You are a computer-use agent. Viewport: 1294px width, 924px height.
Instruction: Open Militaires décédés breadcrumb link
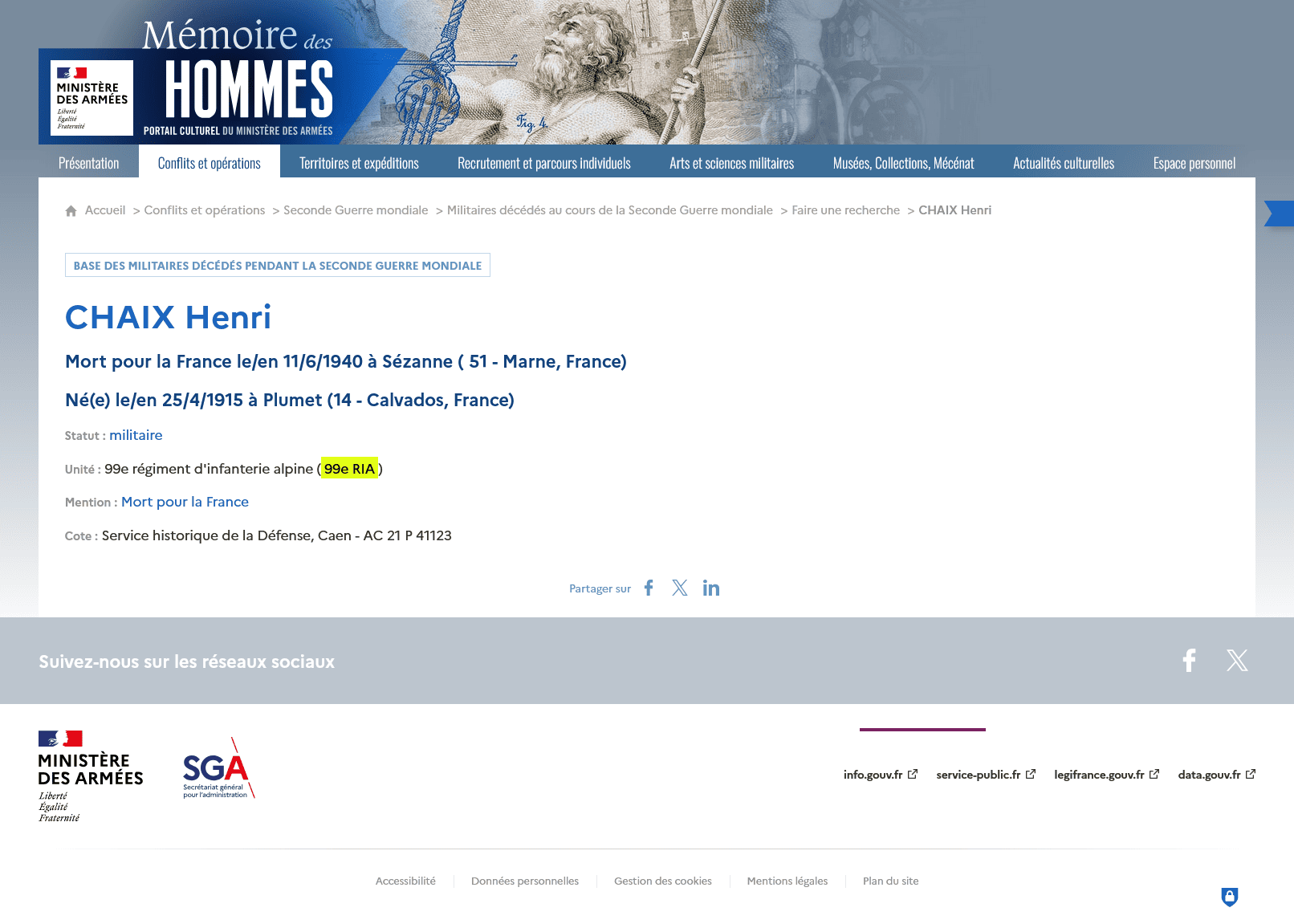click(x=610, y=210)
